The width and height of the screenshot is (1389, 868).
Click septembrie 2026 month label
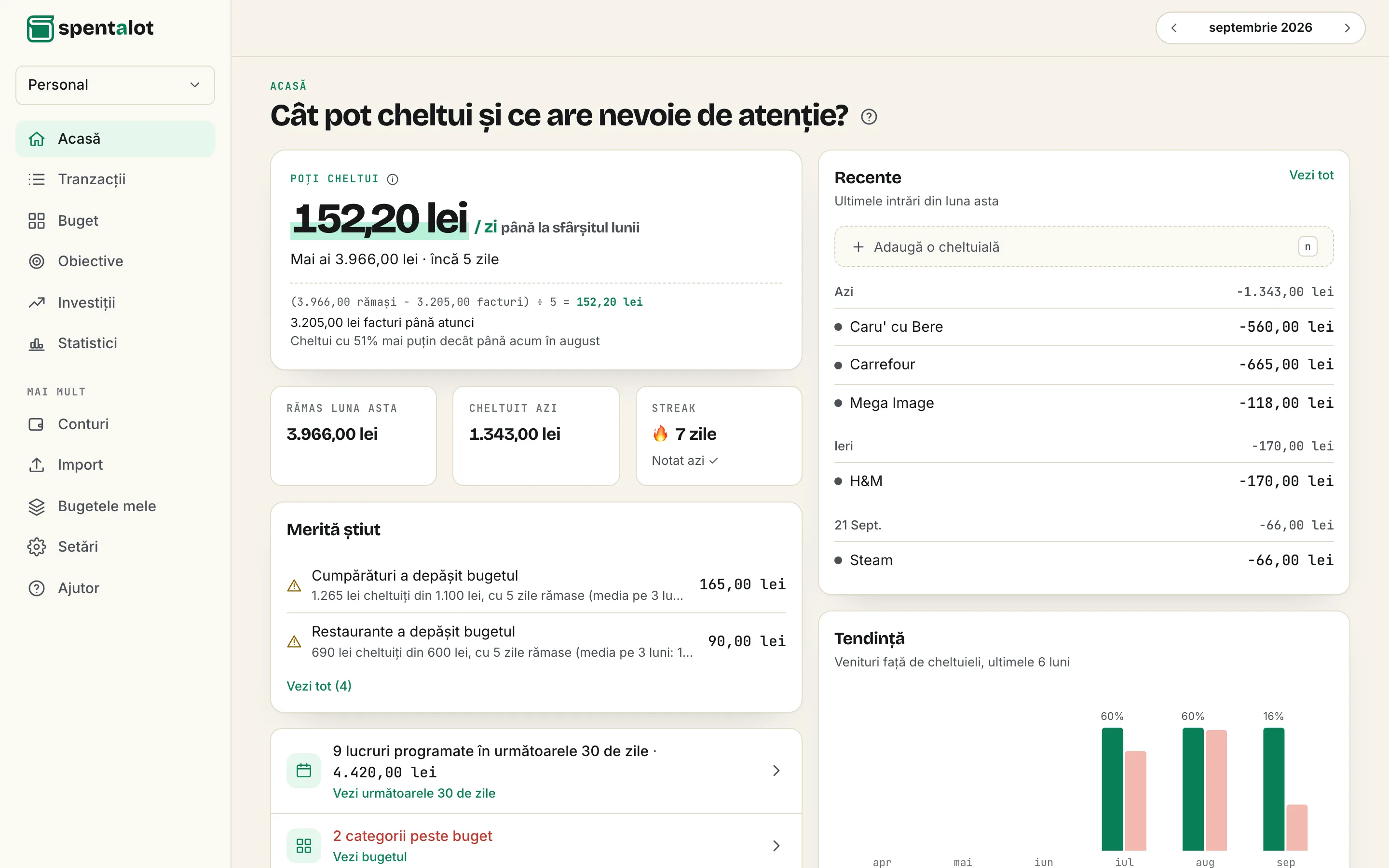pos(1260,27)
